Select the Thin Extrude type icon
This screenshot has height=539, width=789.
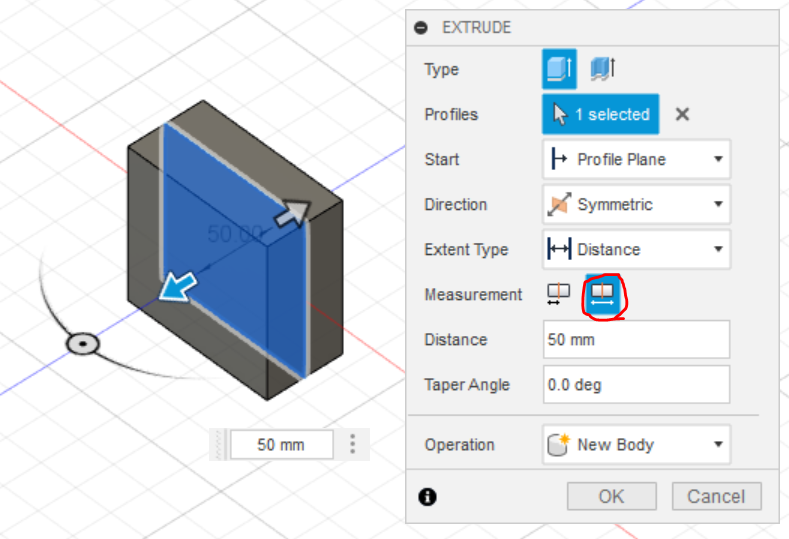pos(602,68)
